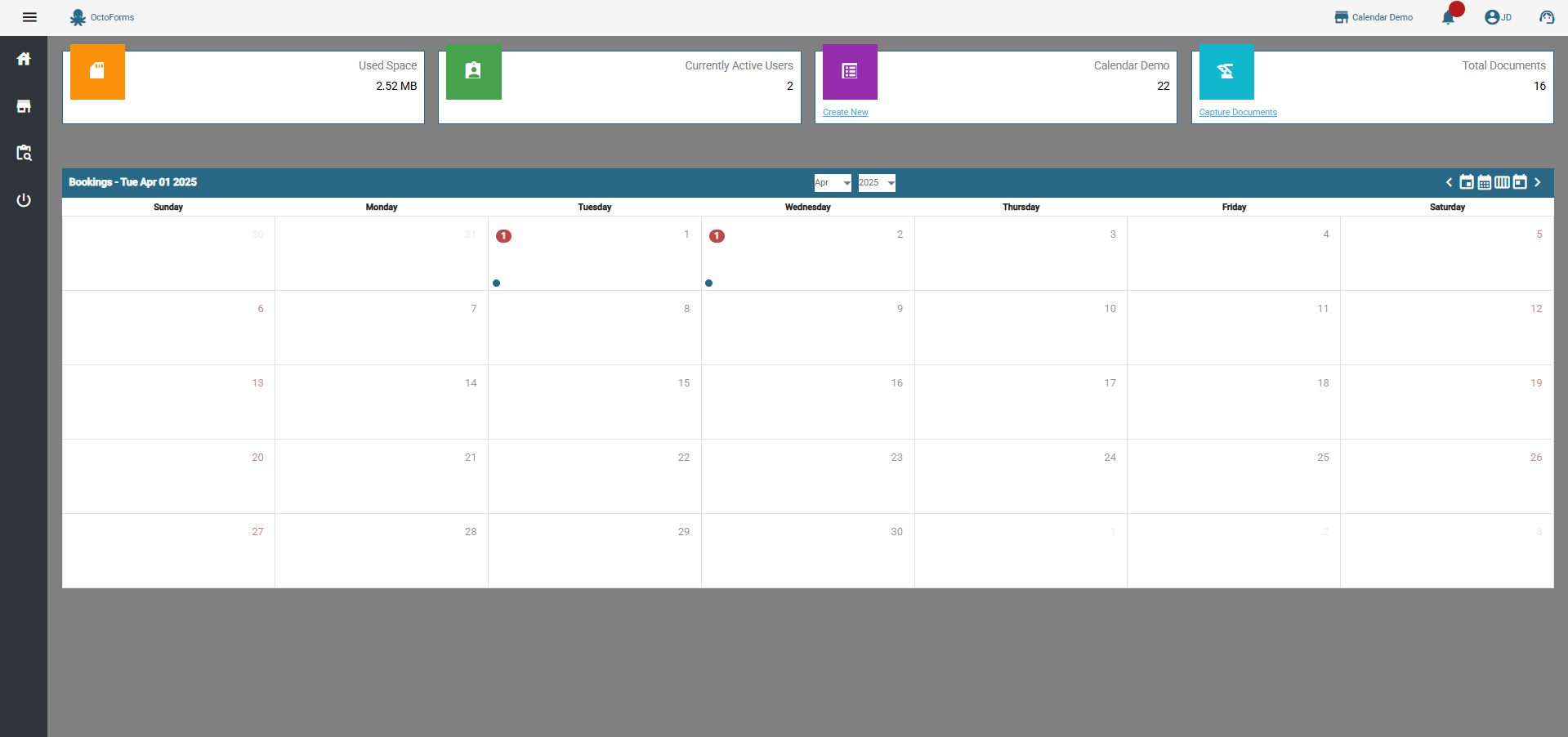Click the Total Documents count 16

coord(1539,86)
